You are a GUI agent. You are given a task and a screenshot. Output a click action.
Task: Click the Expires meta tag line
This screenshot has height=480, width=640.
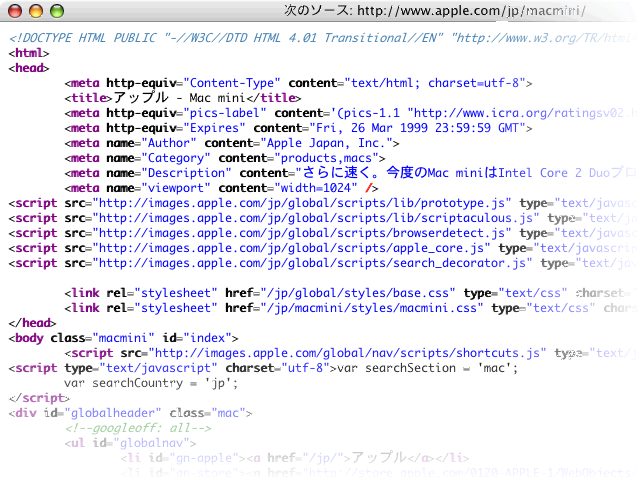(298, 128)
